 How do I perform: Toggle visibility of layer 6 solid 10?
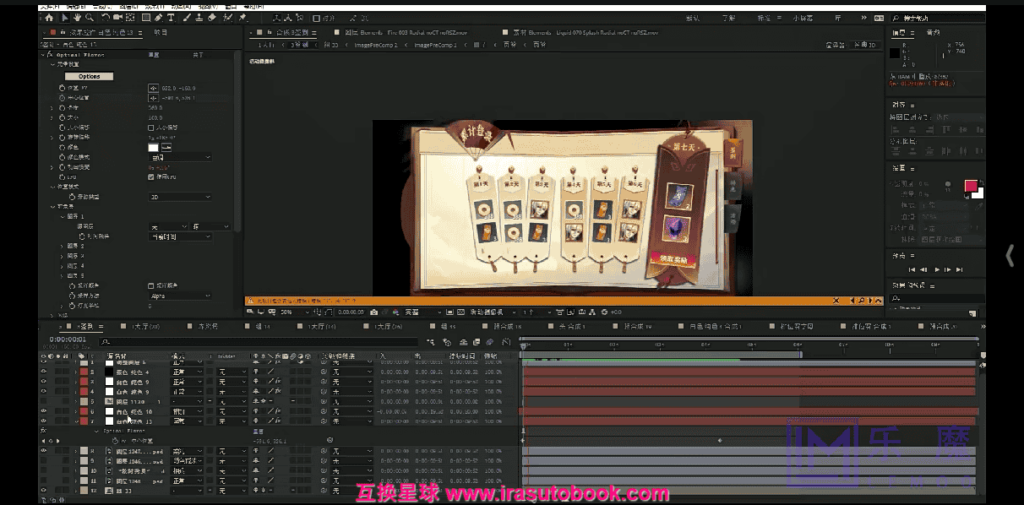point(44,412)
